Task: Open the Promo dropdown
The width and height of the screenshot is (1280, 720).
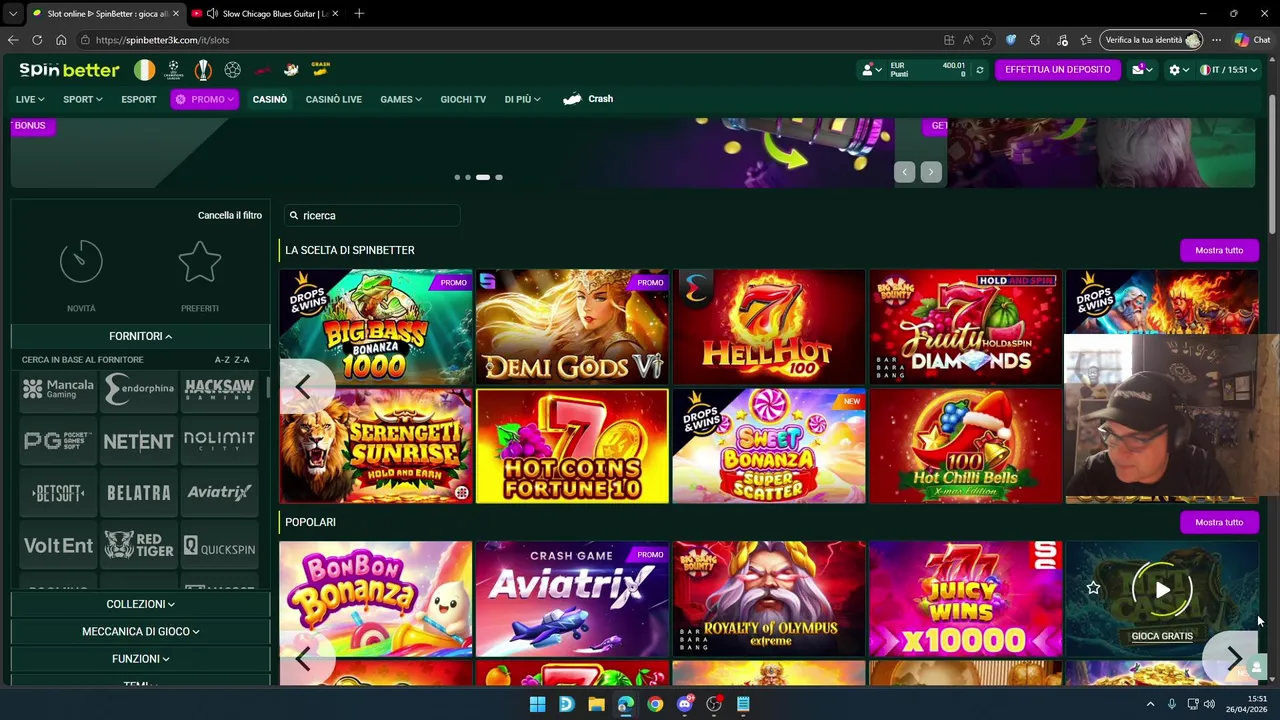Action: [x=204, y=99]
